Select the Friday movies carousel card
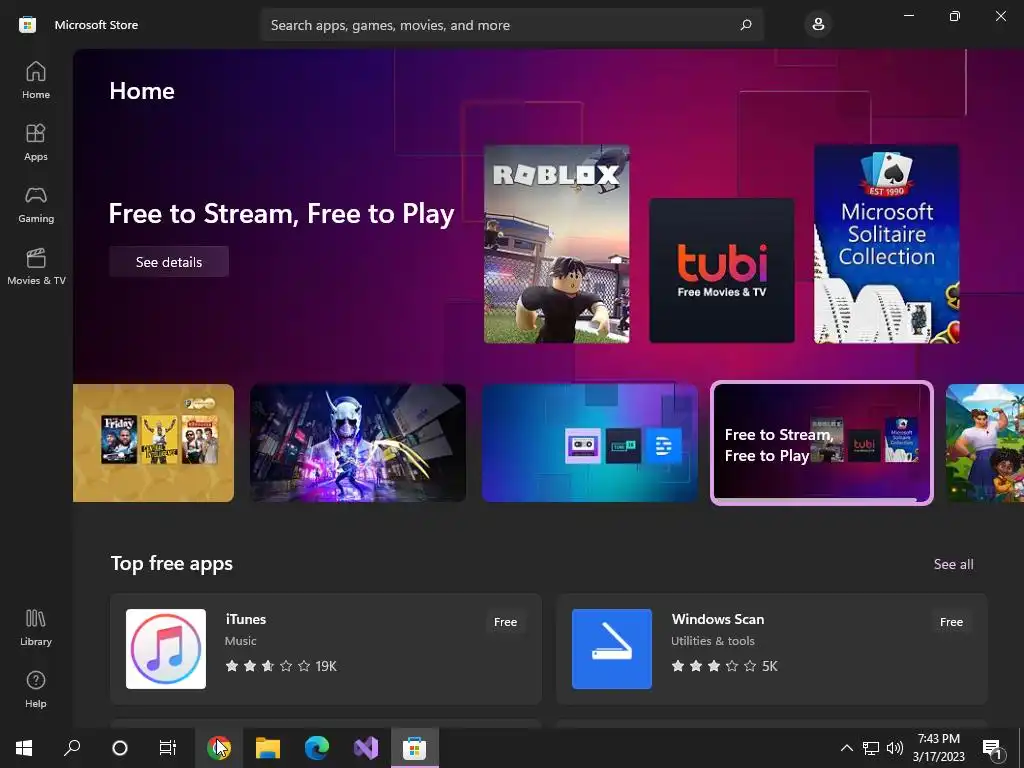The image size is (1024, 768). point(153,443)
